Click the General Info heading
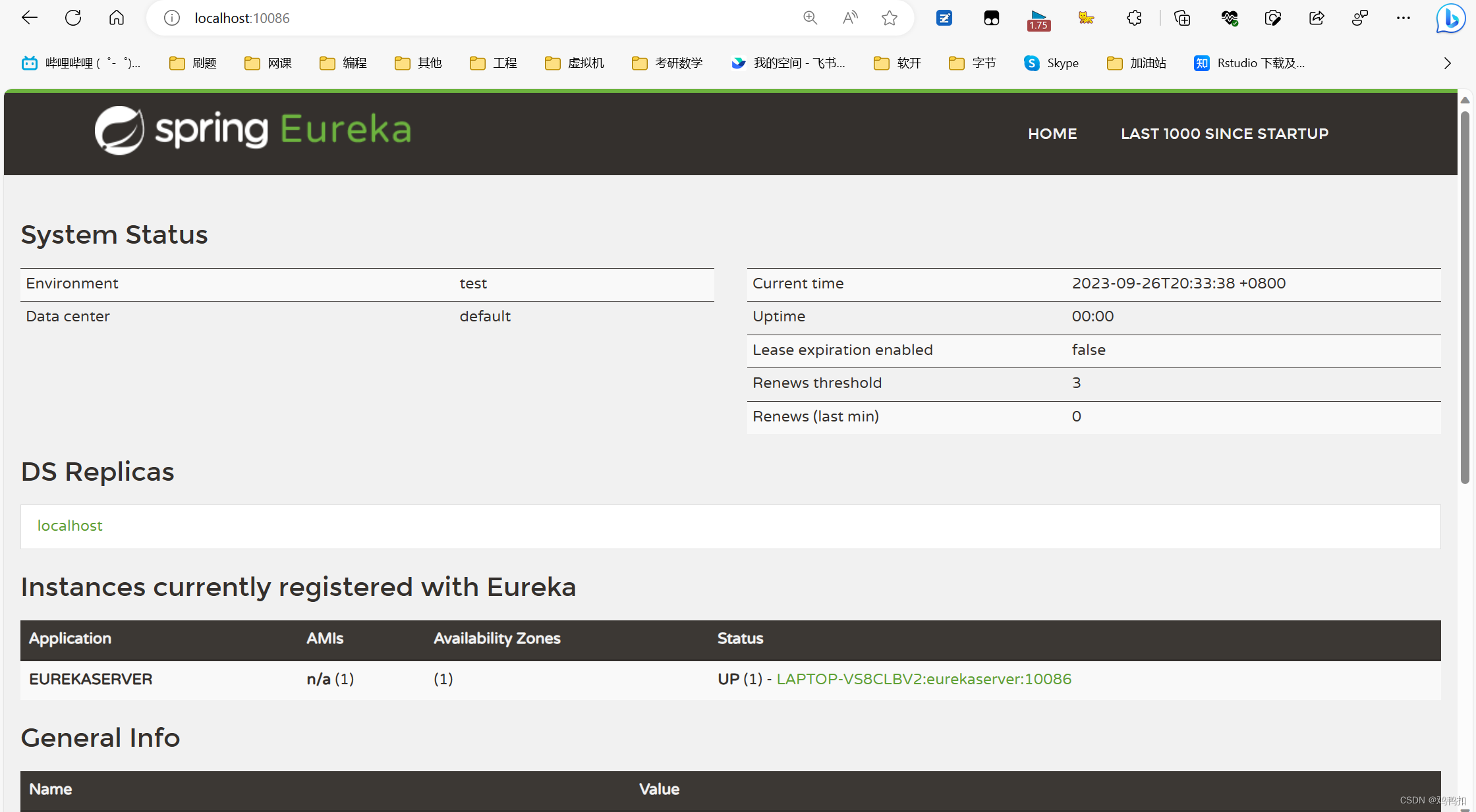 100,738
